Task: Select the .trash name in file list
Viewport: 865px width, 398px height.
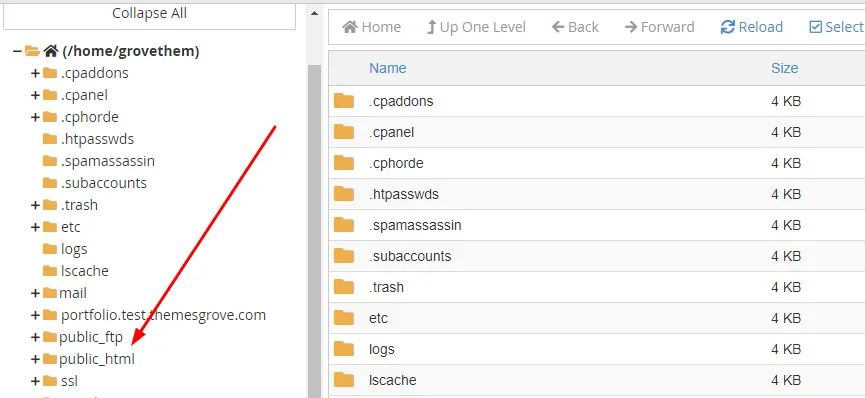Action: tap(386, 287)
